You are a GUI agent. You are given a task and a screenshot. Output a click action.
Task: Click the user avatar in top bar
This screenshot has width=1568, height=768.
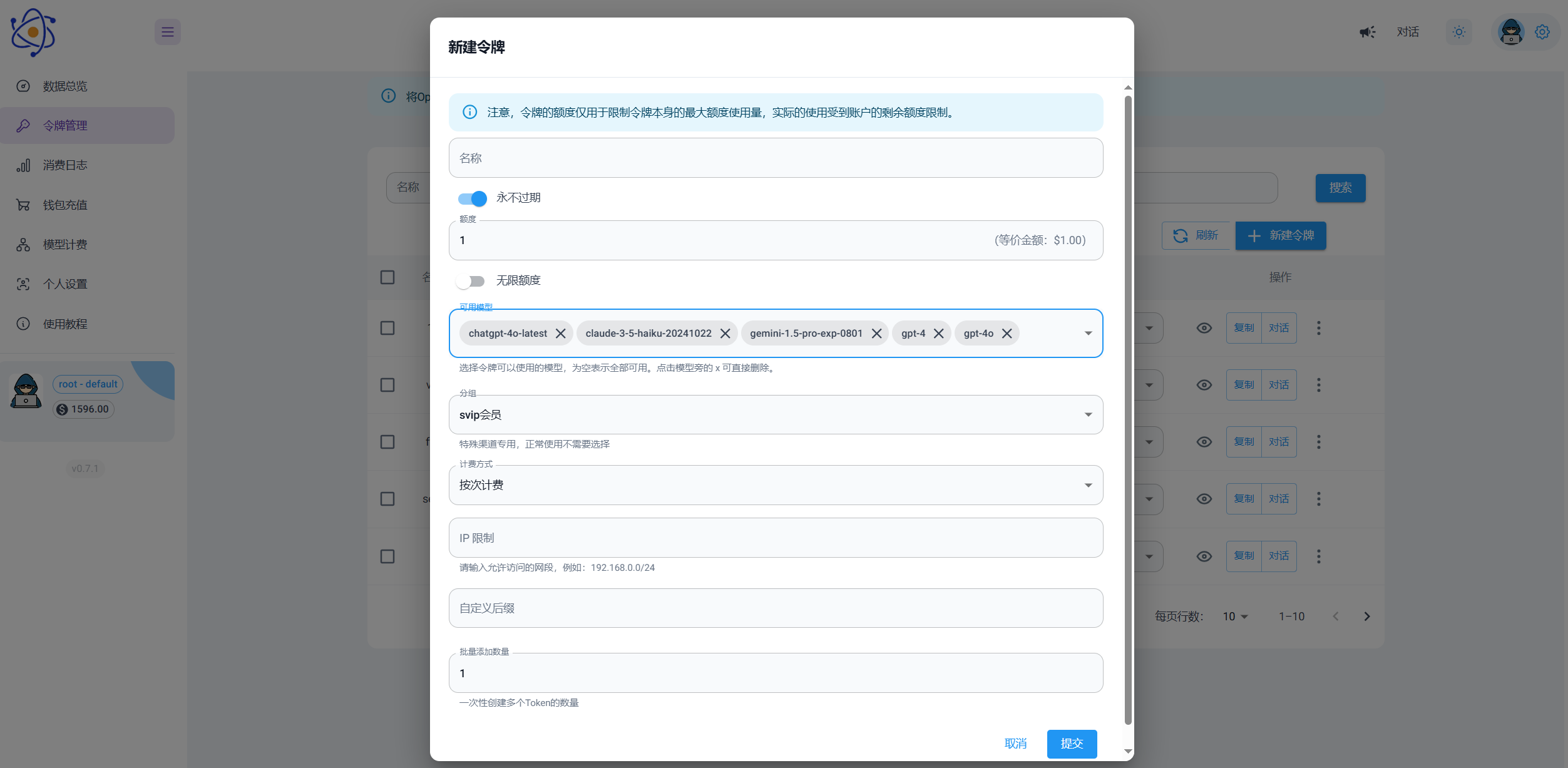(1511, 32)
